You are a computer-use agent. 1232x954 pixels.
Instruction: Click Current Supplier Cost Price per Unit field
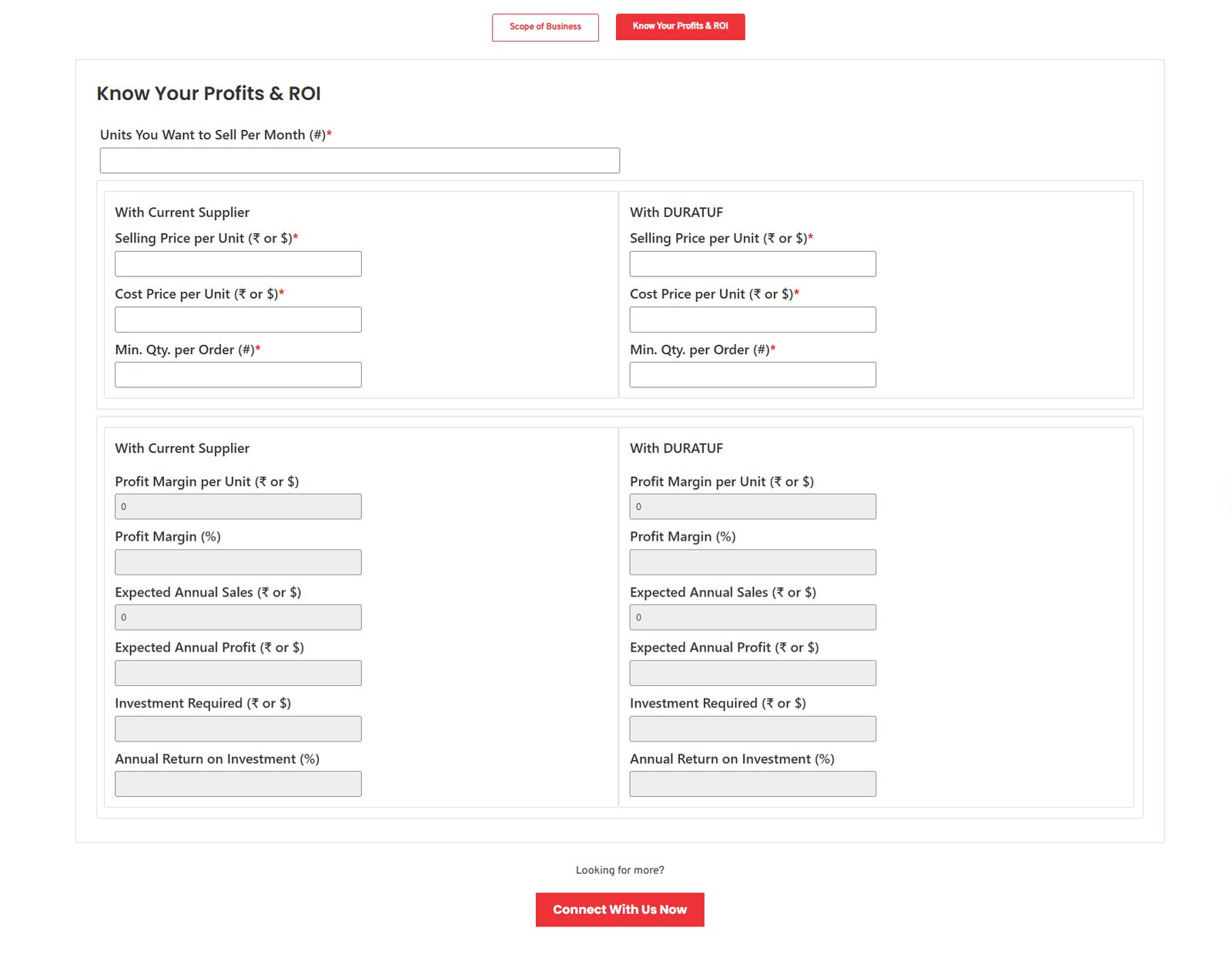(x=238, y=320)
